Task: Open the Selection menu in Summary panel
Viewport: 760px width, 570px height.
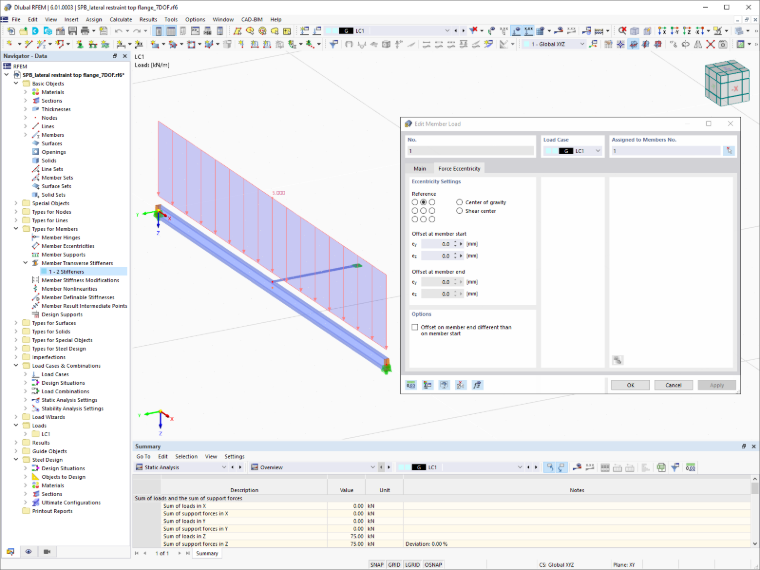Action: (x=186, y=457)
